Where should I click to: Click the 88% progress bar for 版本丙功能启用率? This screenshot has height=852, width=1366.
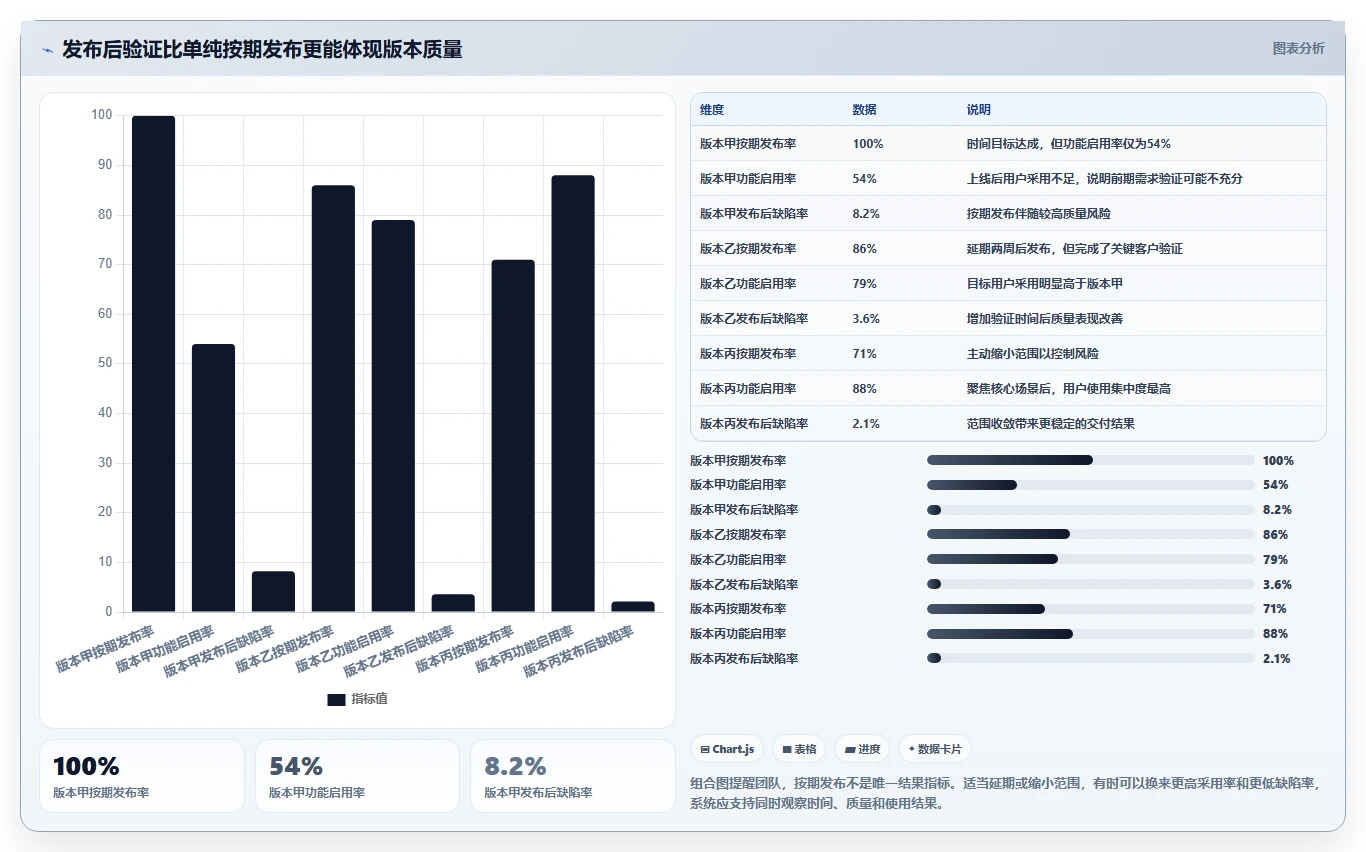tap(1091, 634)
